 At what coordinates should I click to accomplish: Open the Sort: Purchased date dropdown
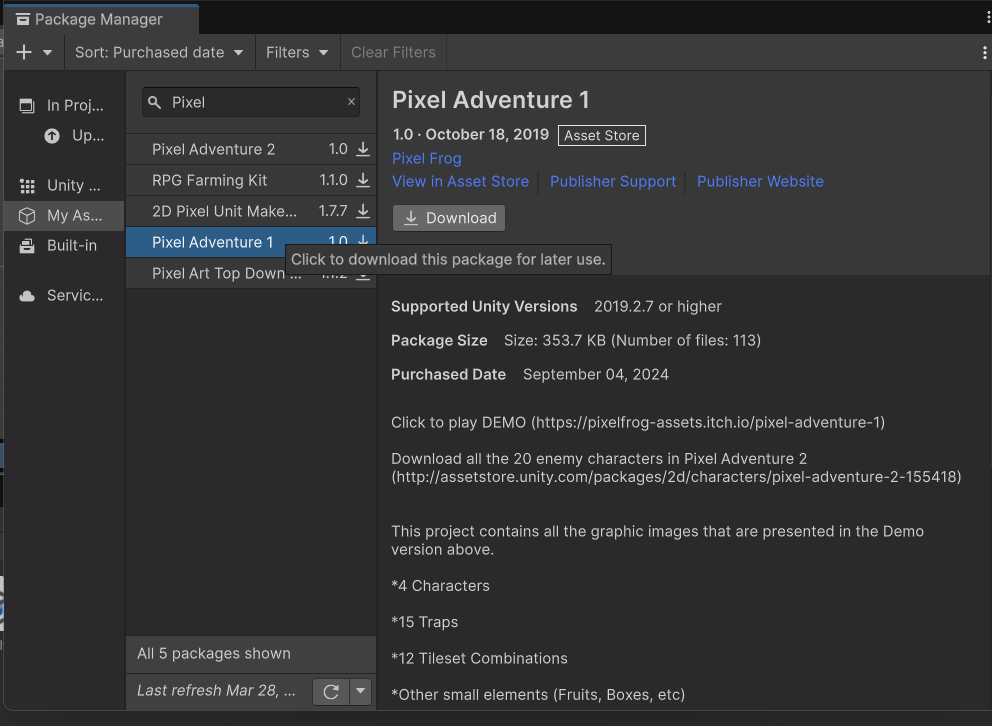pyautogui.click(x=159, y=52)
